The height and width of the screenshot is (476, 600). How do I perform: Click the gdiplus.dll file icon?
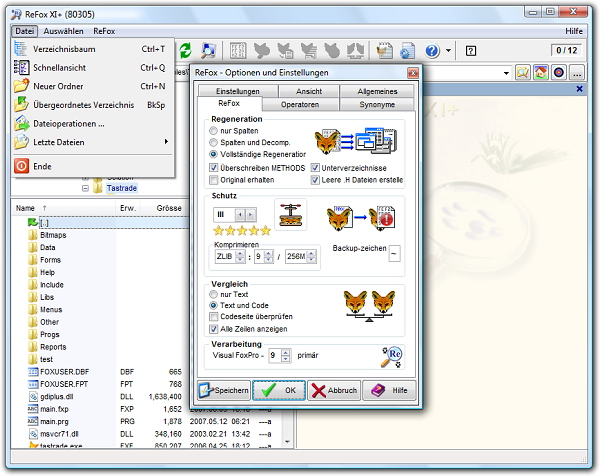(33, 396)
